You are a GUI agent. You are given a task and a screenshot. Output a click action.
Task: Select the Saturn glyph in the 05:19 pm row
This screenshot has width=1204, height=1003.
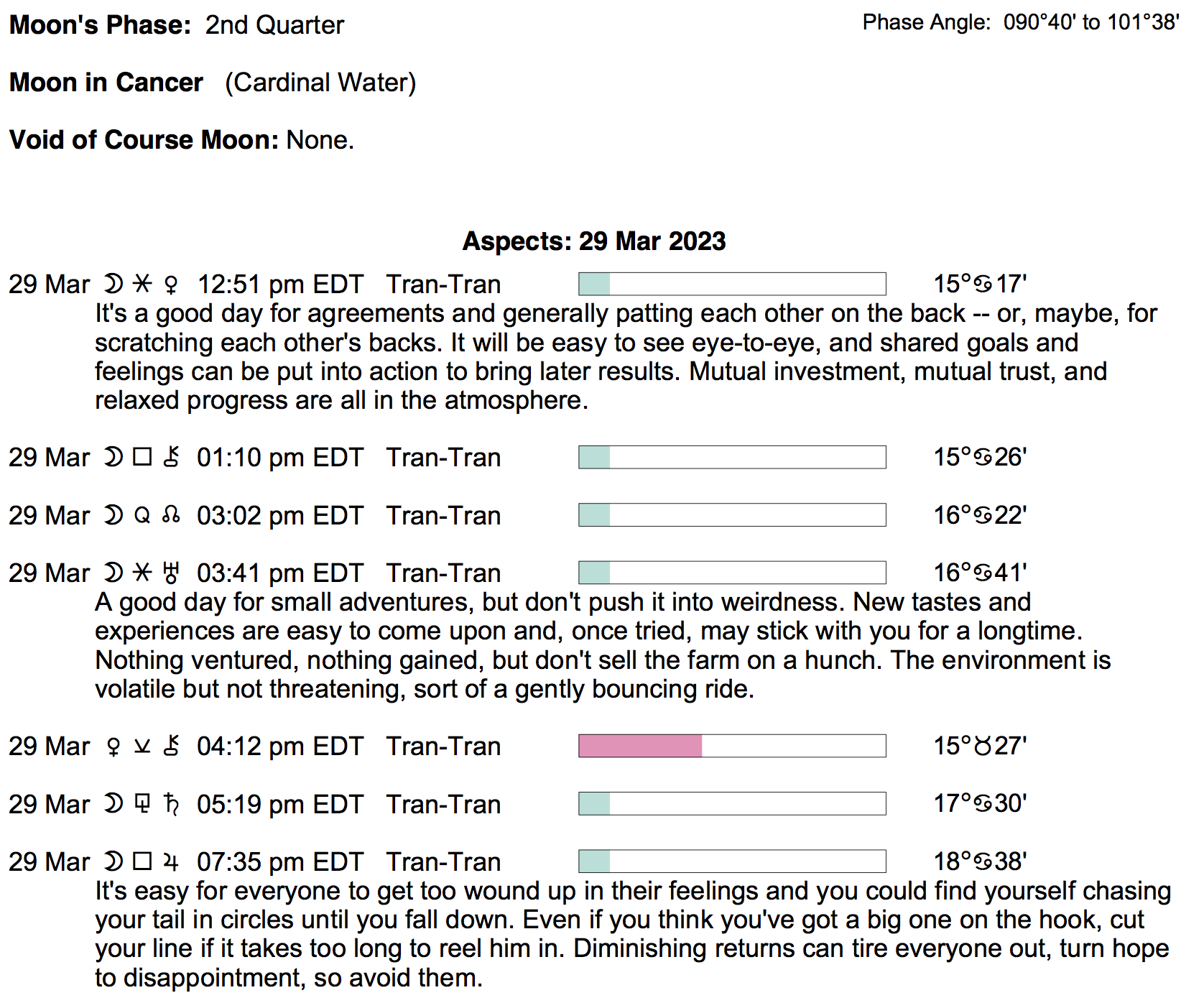point(171,805)
